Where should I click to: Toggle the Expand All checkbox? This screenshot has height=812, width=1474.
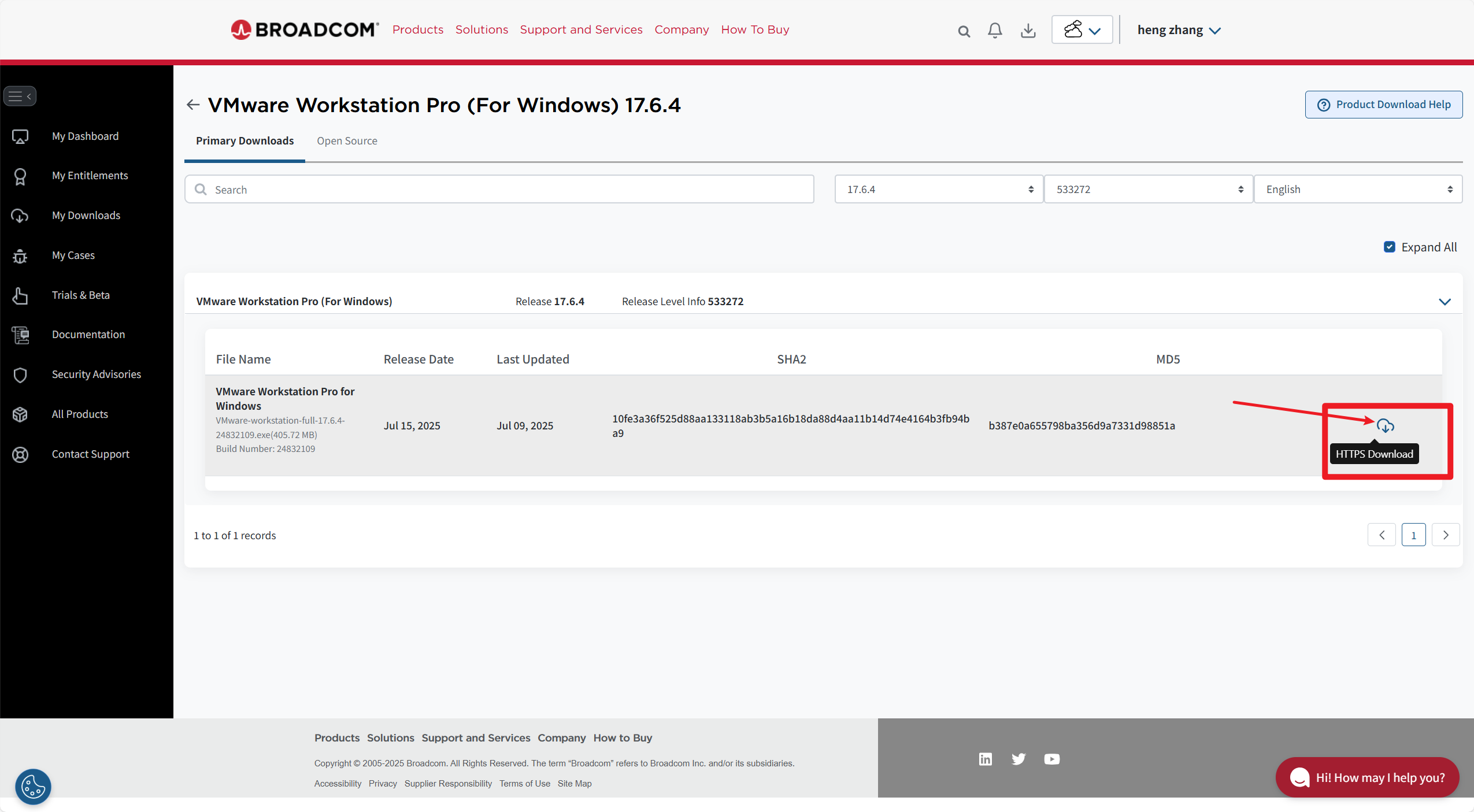[1390, 247]
